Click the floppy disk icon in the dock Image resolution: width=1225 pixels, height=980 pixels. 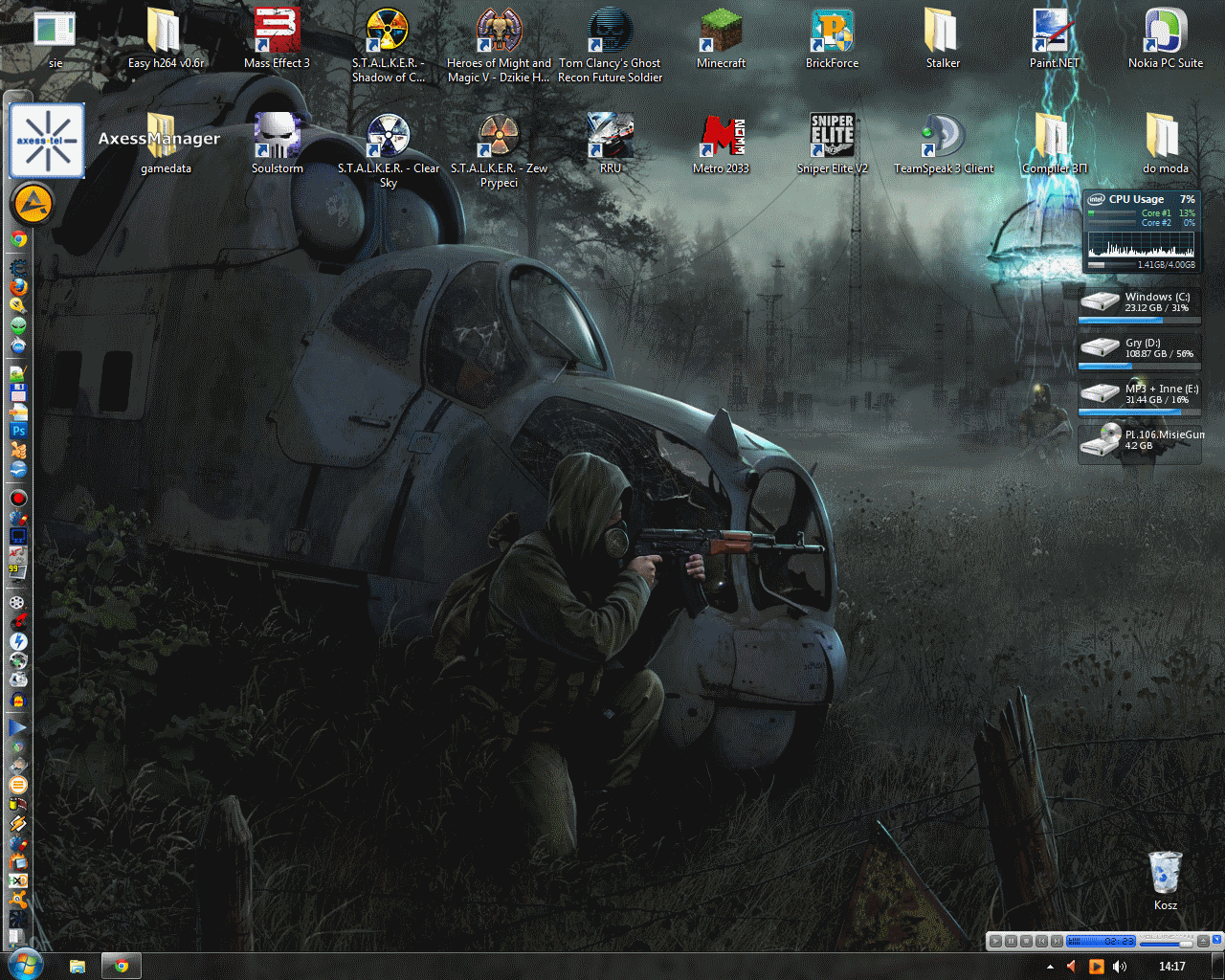tap(17, 392)
